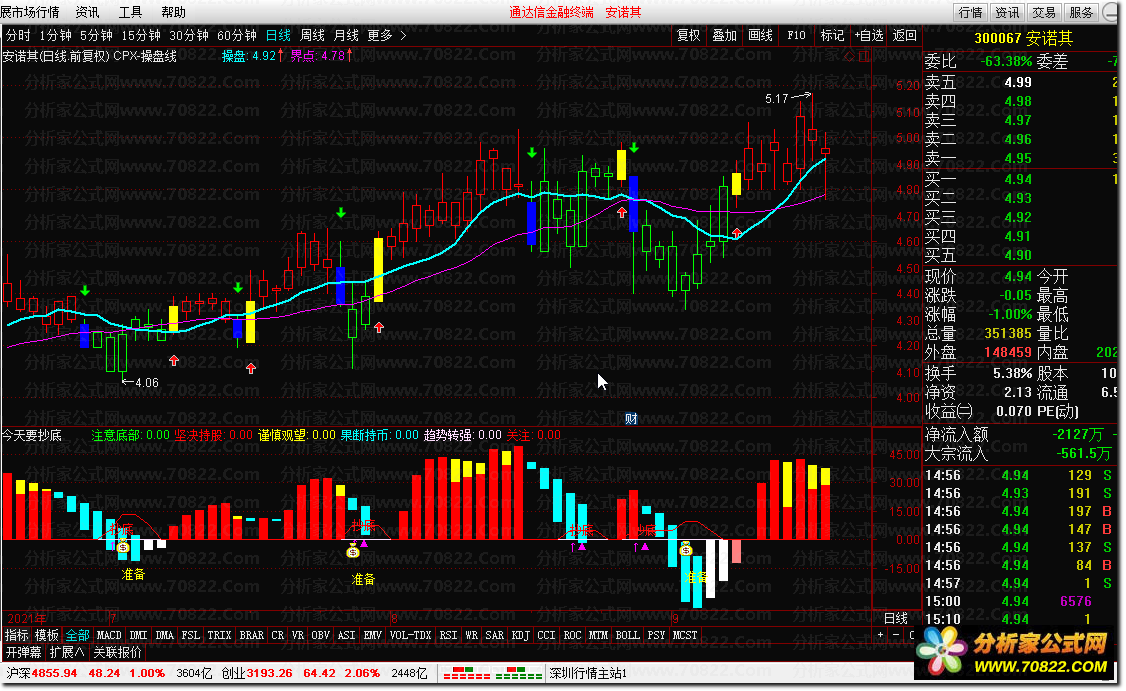Image resolution: width=1126 pixels, height=691 pixels.
Task: Open the 工具 menu
Action: click(130, 12)
